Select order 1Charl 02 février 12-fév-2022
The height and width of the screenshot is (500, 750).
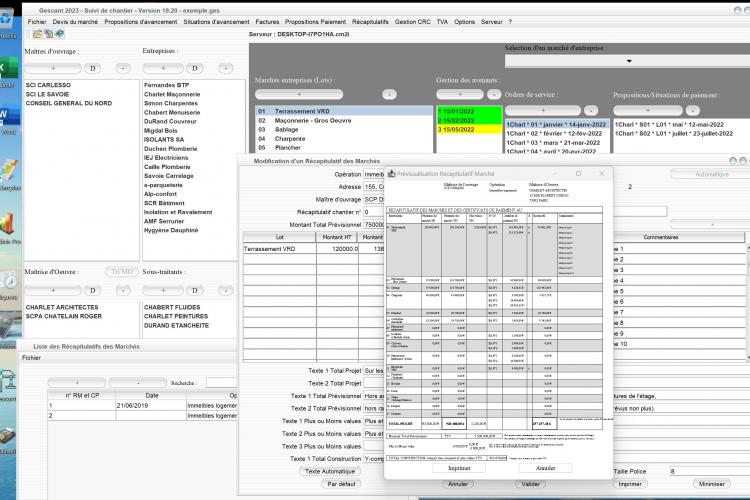coord(557,133)
